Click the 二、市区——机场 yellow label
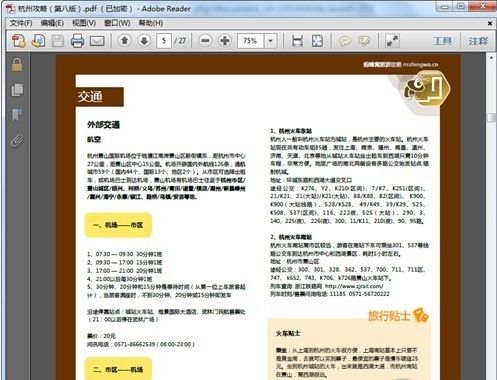This screenshot has height=380, width=497. (118, 369)
